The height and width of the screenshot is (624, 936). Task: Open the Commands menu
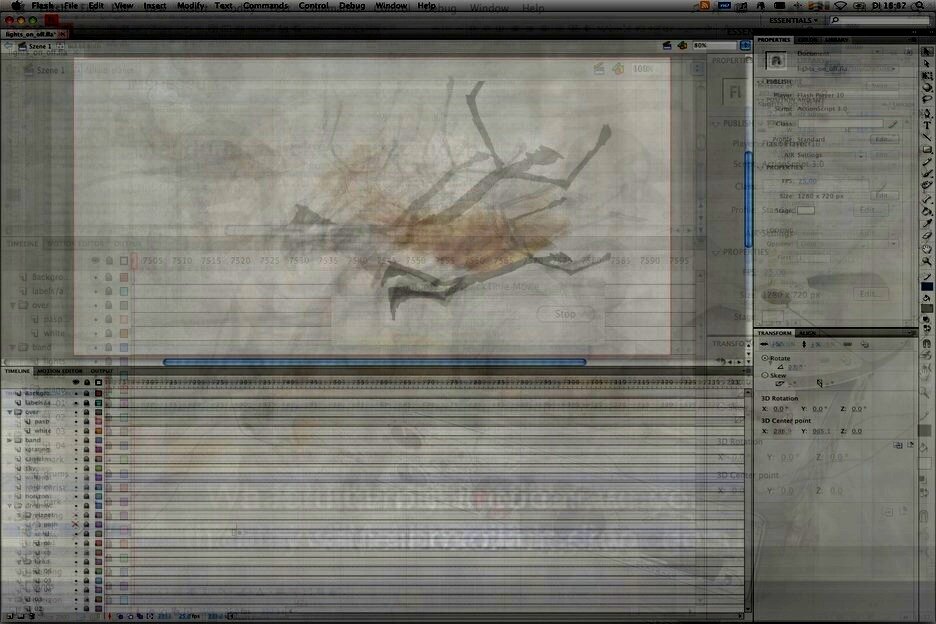(x=266, y=6)
